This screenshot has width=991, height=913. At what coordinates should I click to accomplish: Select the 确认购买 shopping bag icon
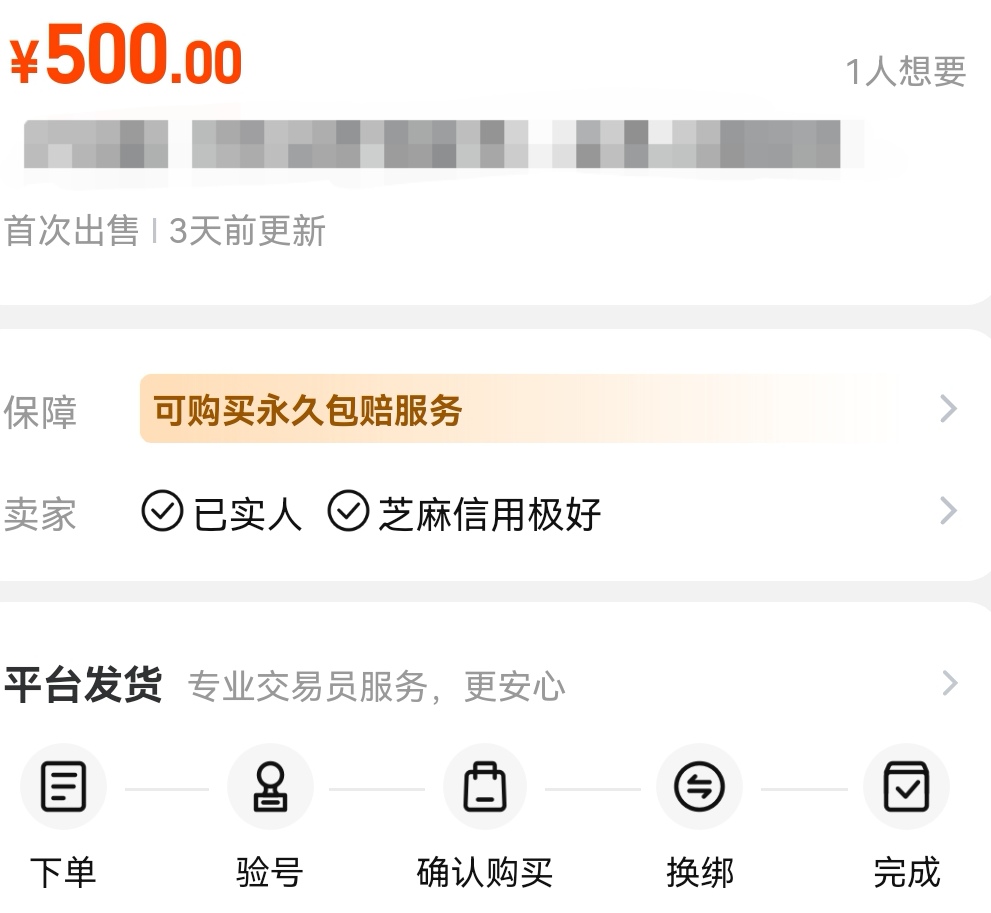[484, 787]
